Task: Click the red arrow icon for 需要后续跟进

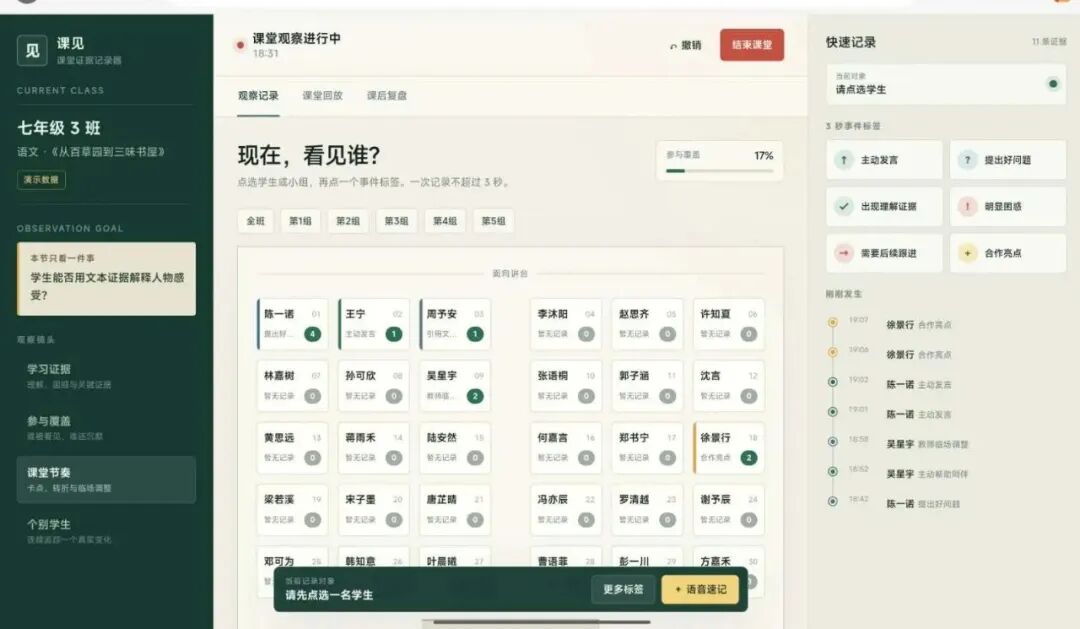Action: pos(844,253)
